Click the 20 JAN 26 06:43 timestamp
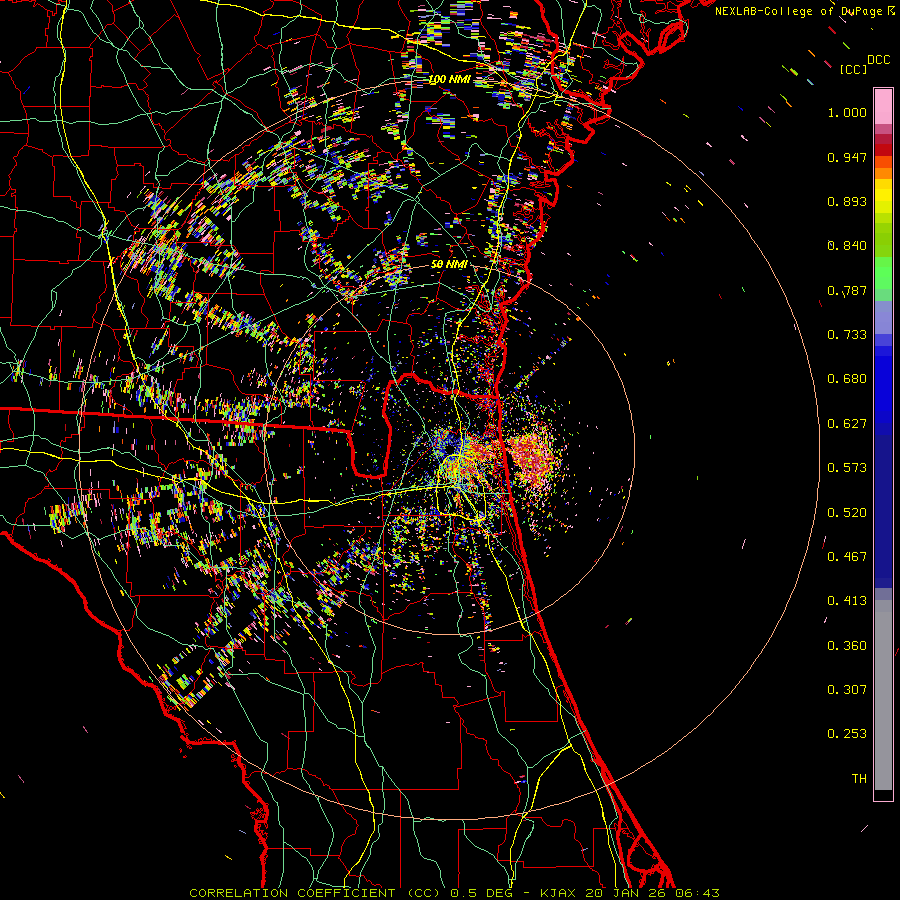The height and width of the screenshot is (900, 900). tap(653, 893)
